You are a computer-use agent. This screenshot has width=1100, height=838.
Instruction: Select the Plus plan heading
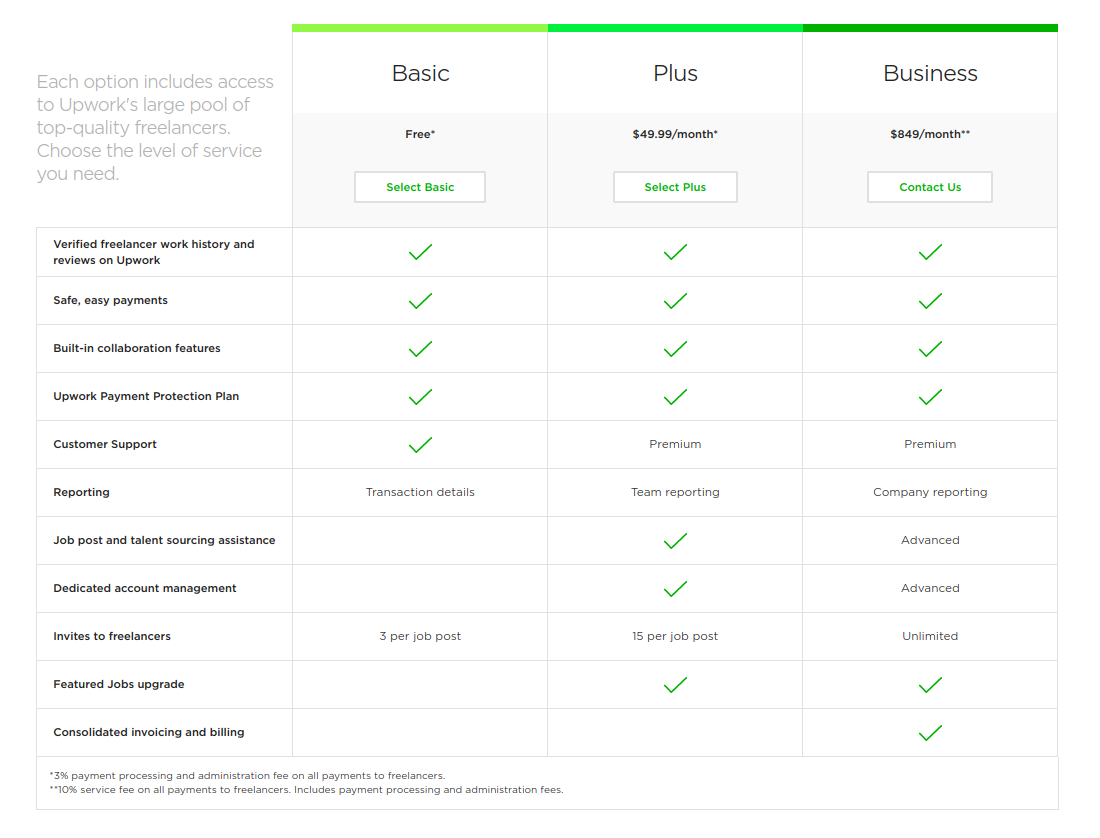point(675,73)
